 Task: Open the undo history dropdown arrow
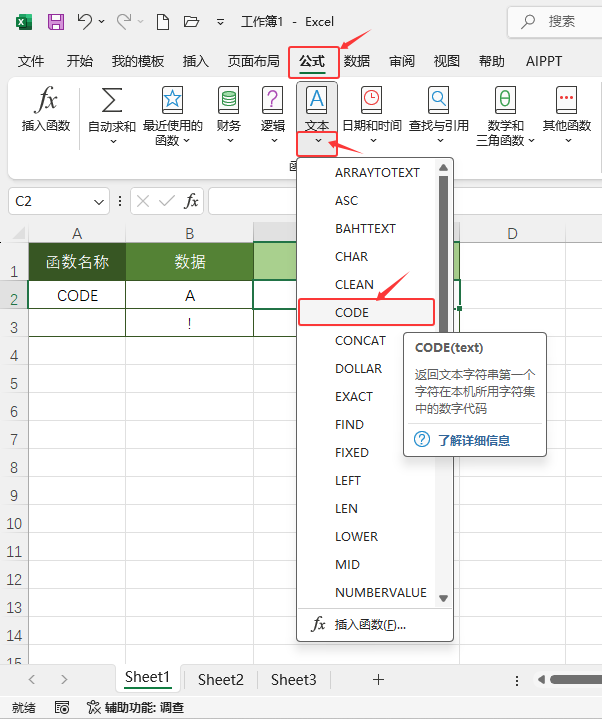tap(102, 22)
